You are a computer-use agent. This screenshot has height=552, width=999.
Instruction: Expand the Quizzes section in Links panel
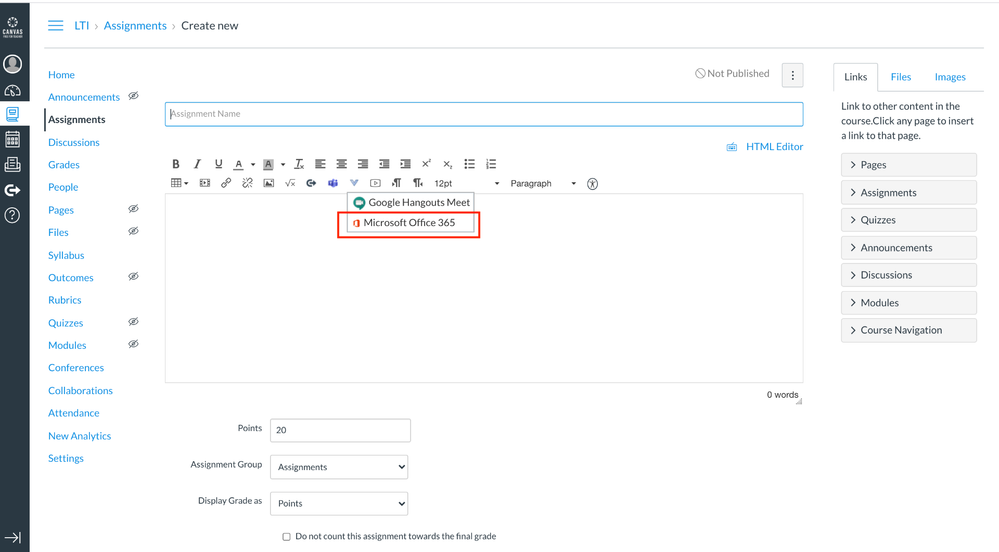(908, 220)
